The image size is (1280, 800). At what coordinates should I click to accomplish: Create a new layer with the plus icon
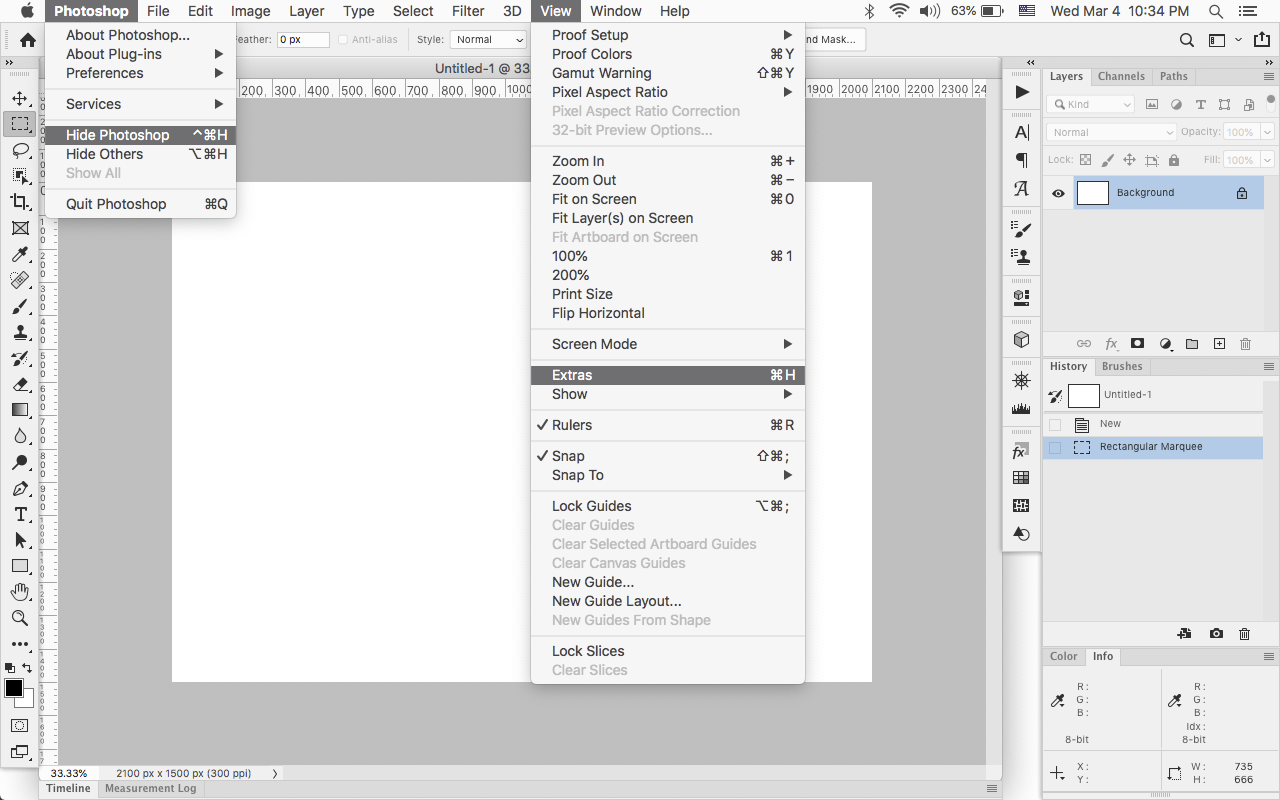coord(1219,344)
